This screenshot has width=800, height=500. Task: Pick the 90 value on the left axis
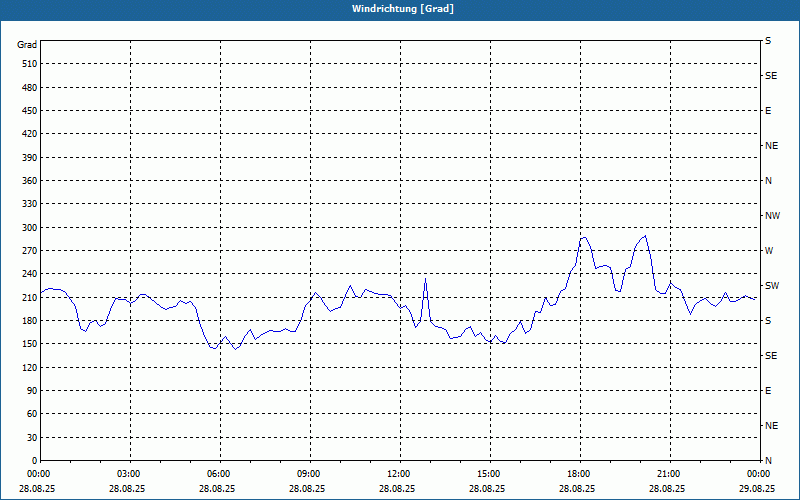[30, 391]
